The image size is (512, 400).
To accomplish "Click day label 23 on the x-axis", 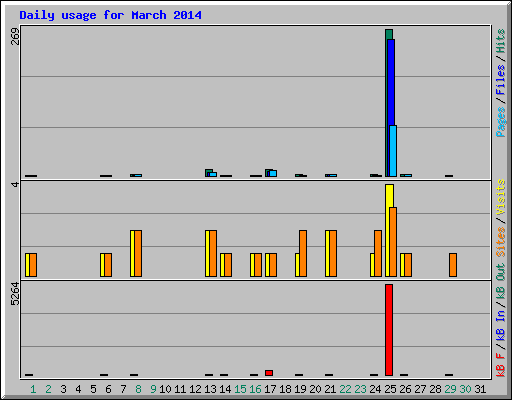I will (360, 389).
